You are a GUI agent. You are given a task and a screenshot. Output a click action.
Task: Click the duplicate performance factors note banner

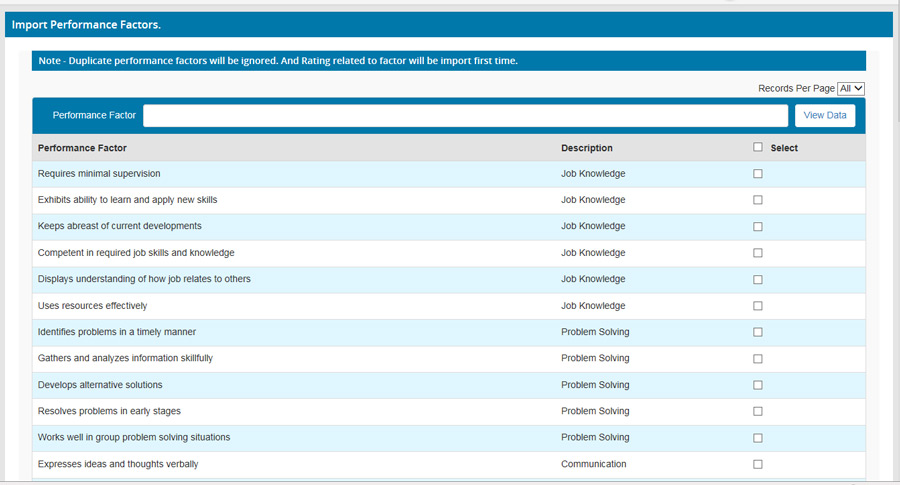[x=449, y=61]
